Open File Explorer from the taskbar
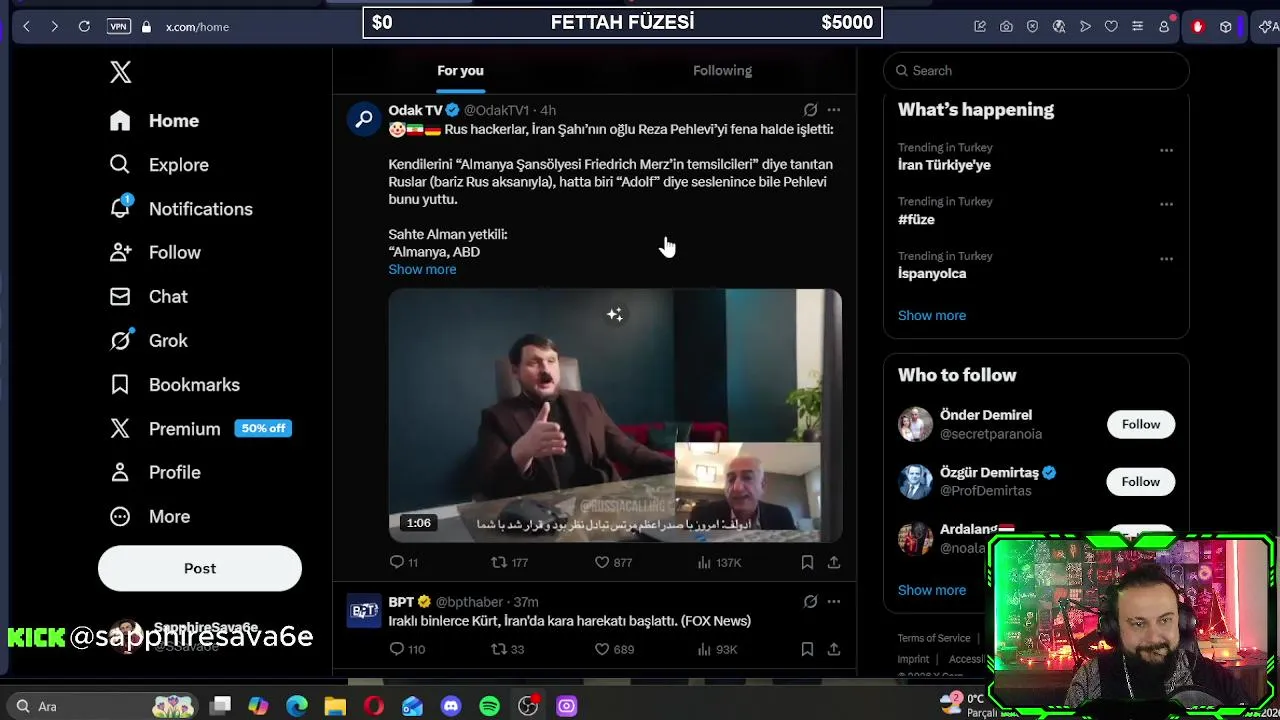 point(335,706)
